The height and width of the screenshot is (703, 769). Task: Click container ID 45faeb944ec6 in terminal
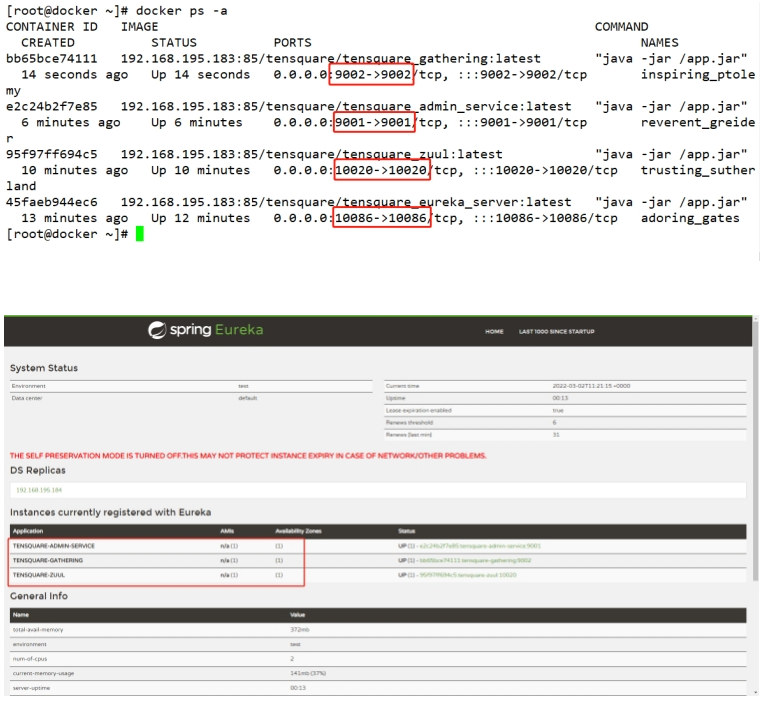pyautogui.click(x=51, y=202)
